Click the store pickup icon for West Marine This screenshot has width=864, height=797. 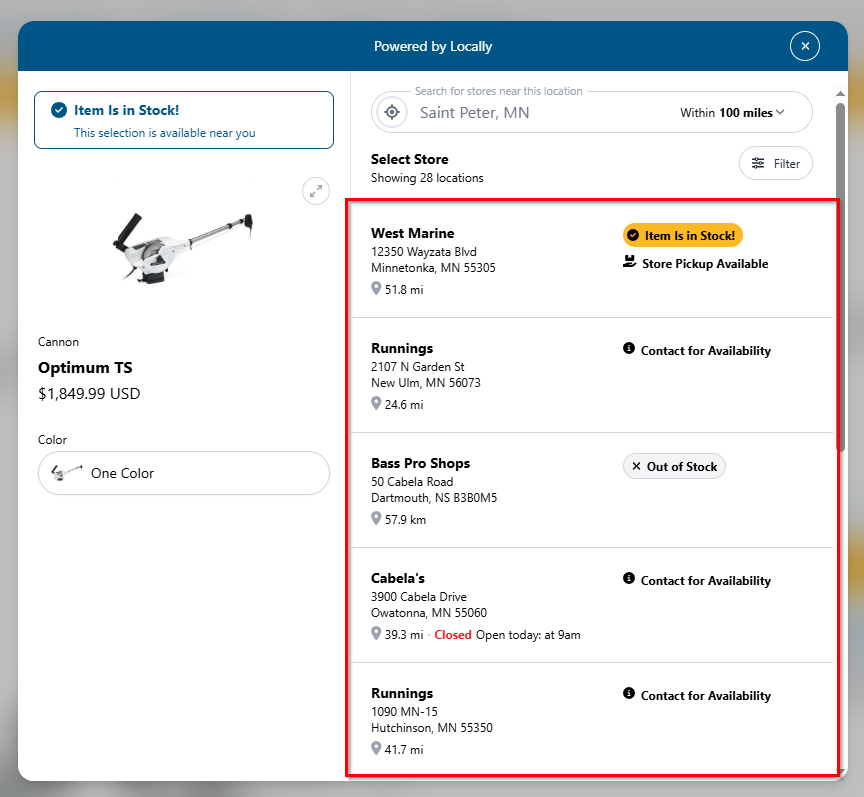629,264
